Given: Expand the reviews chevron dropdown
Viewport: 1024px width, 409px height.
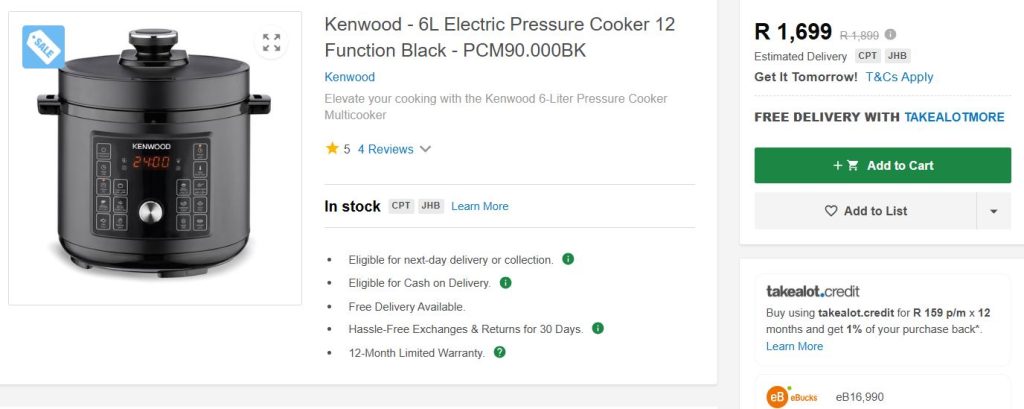Looking at the screenshot, I should tap(425, 149).
